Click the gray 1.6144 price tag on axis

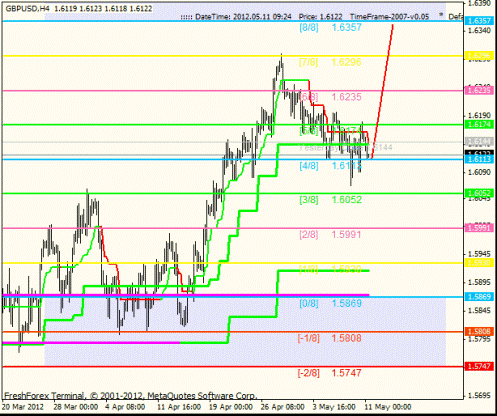click(x=479, y=142)
